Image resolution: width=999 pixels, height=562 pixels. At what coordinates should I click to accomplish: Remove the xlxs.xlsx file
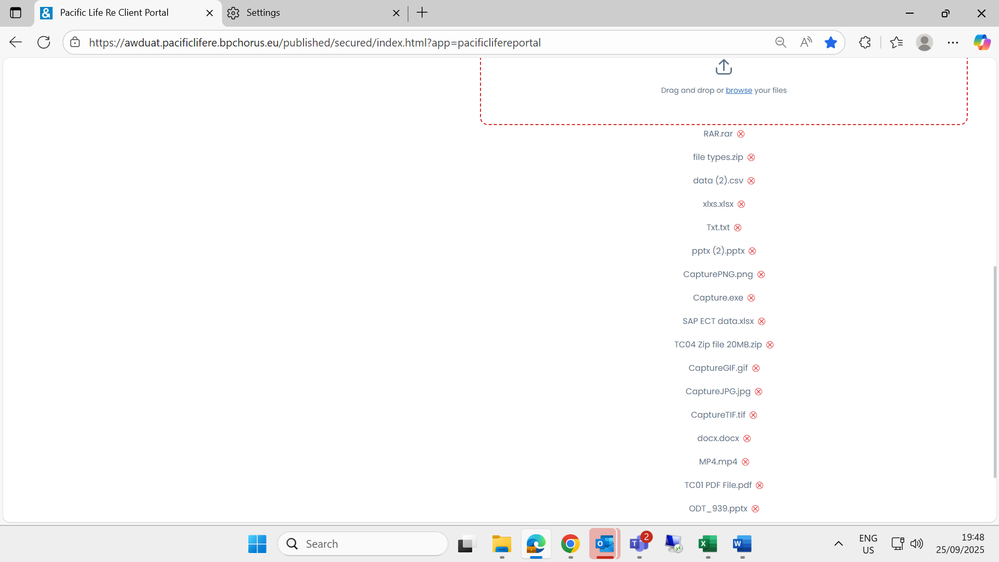tap(742, 205)
